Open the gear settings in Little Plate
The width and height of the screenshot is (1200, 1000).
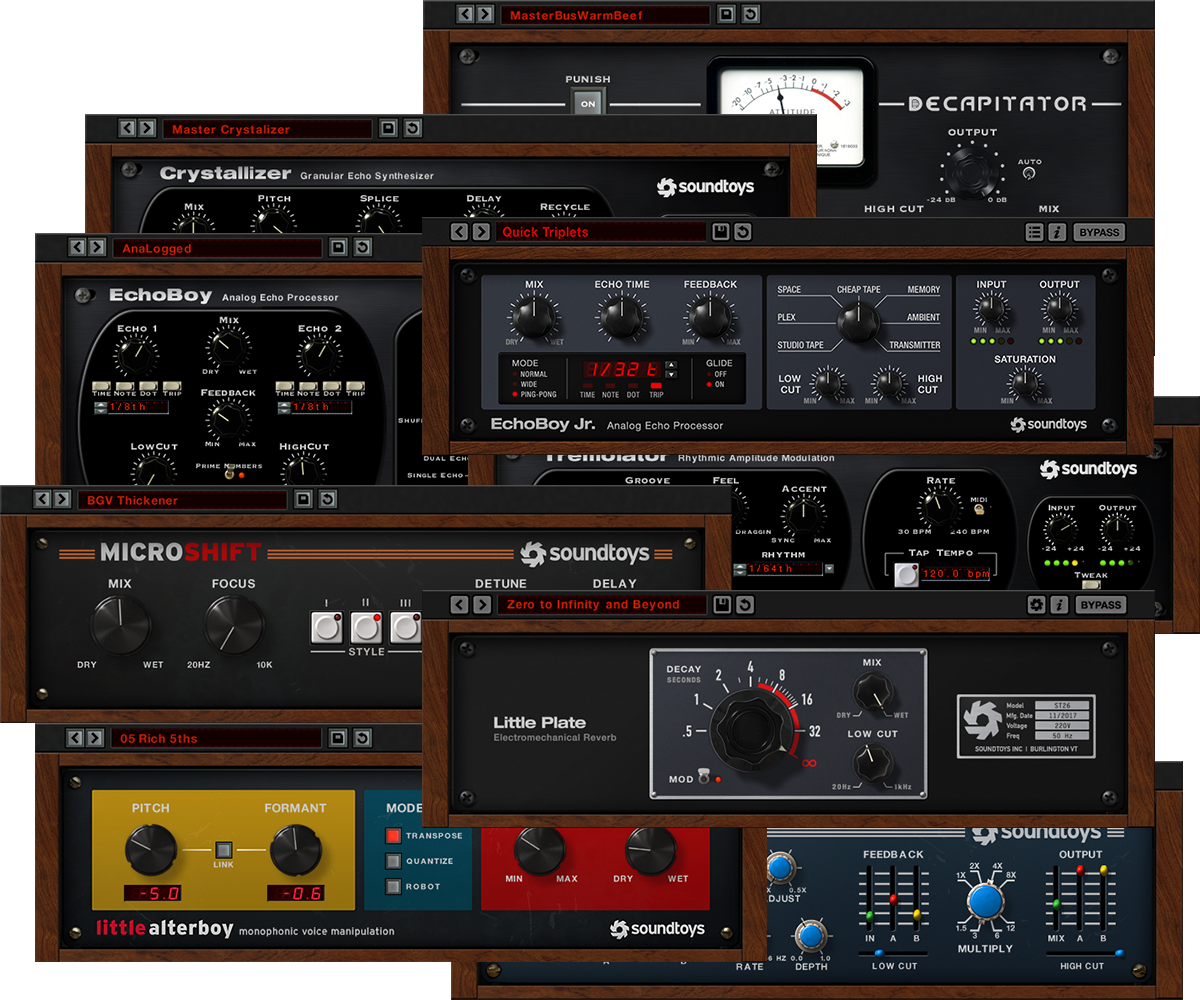[x=1036, y=604]
